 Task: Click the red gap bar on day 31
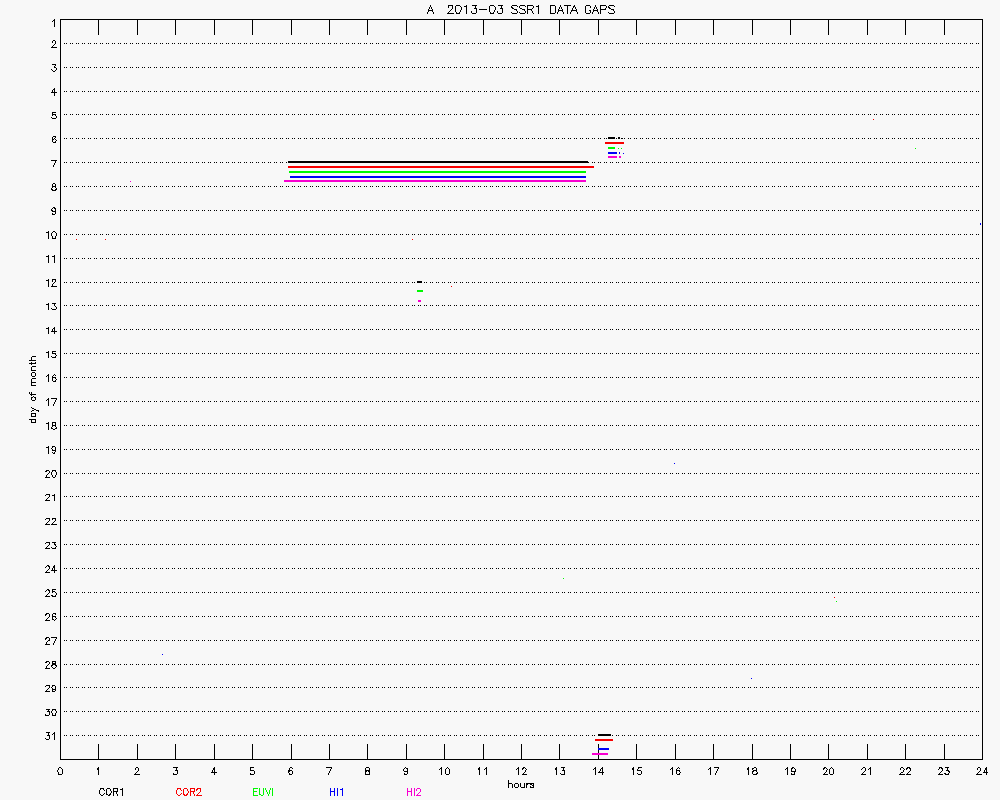click(604, 740)
